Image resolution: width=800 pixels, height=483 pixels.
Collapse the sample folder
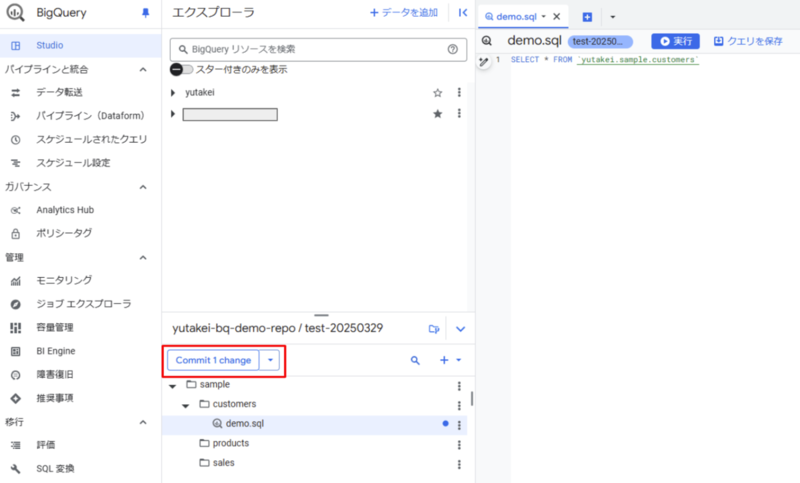pos(173,386)
